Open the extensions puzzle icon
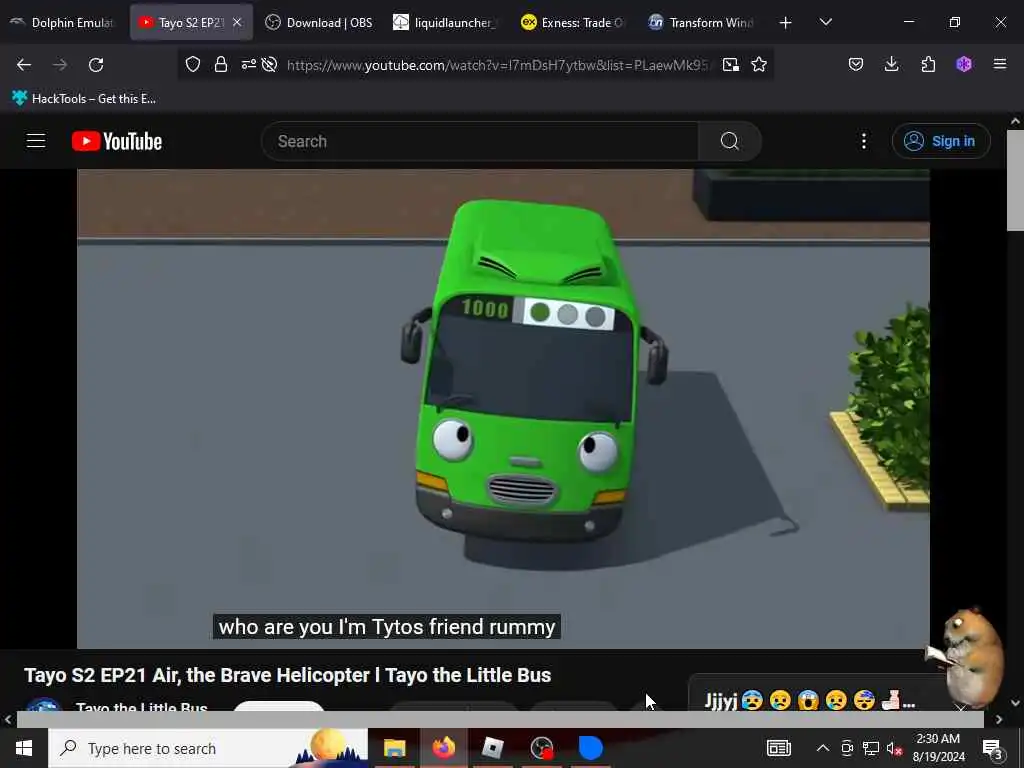Viewport: 1024px width, 768px height. 928,64
